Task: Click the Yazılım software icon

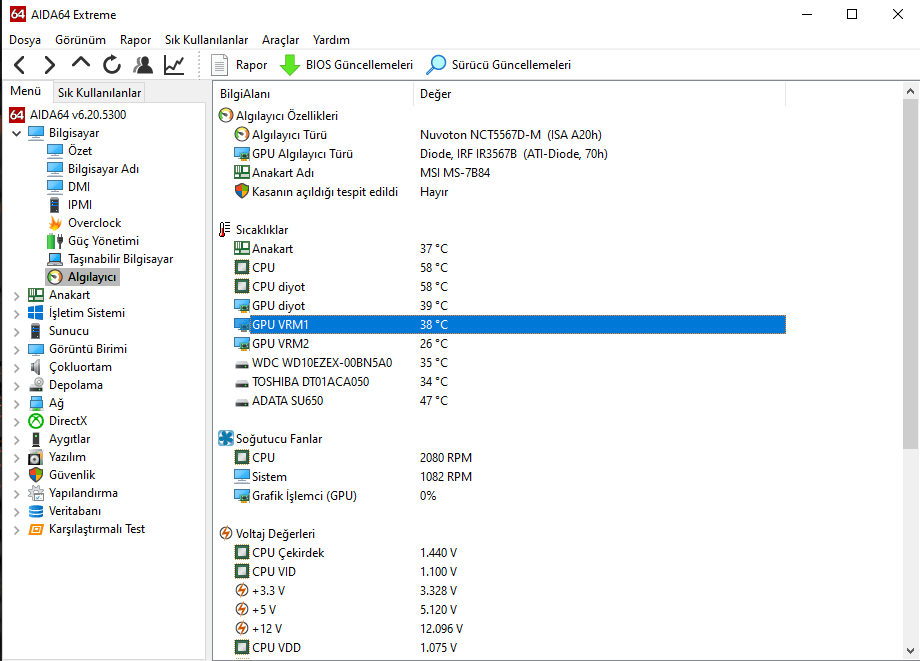Action: click(36, 457)
